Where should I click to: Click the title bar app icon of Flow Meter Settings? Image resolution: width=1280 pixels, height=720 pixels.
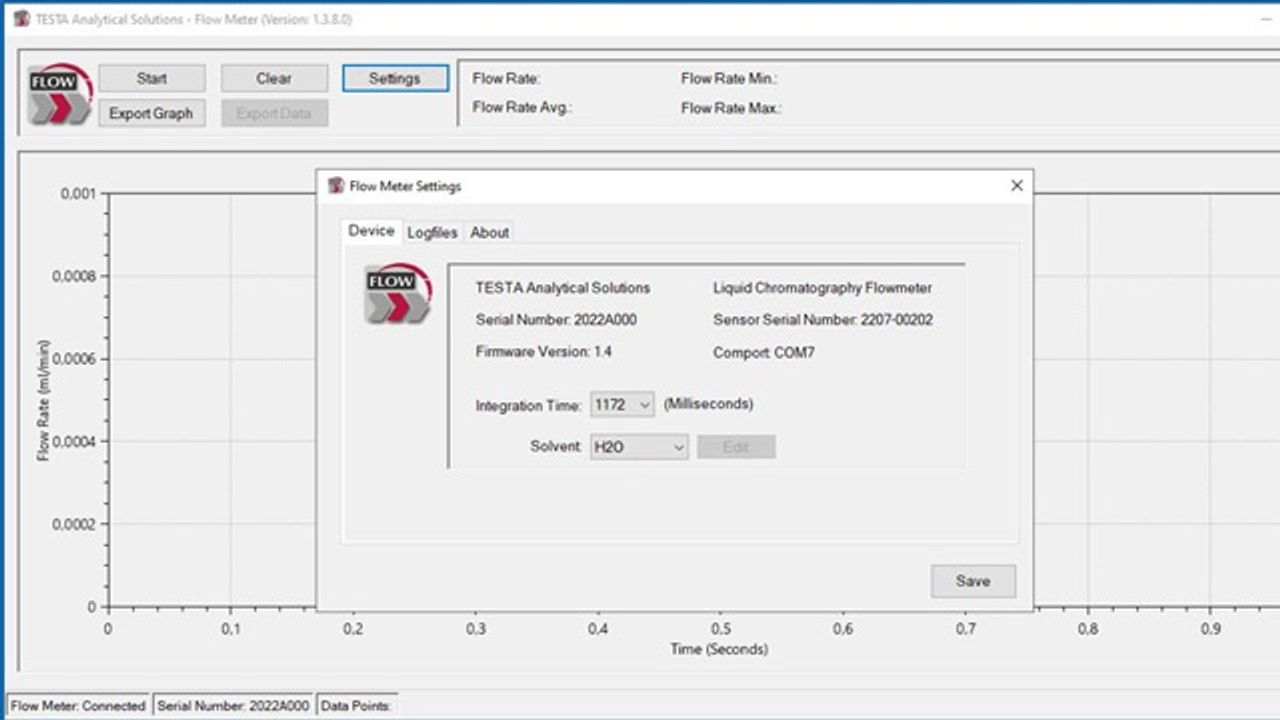(336, 186)
